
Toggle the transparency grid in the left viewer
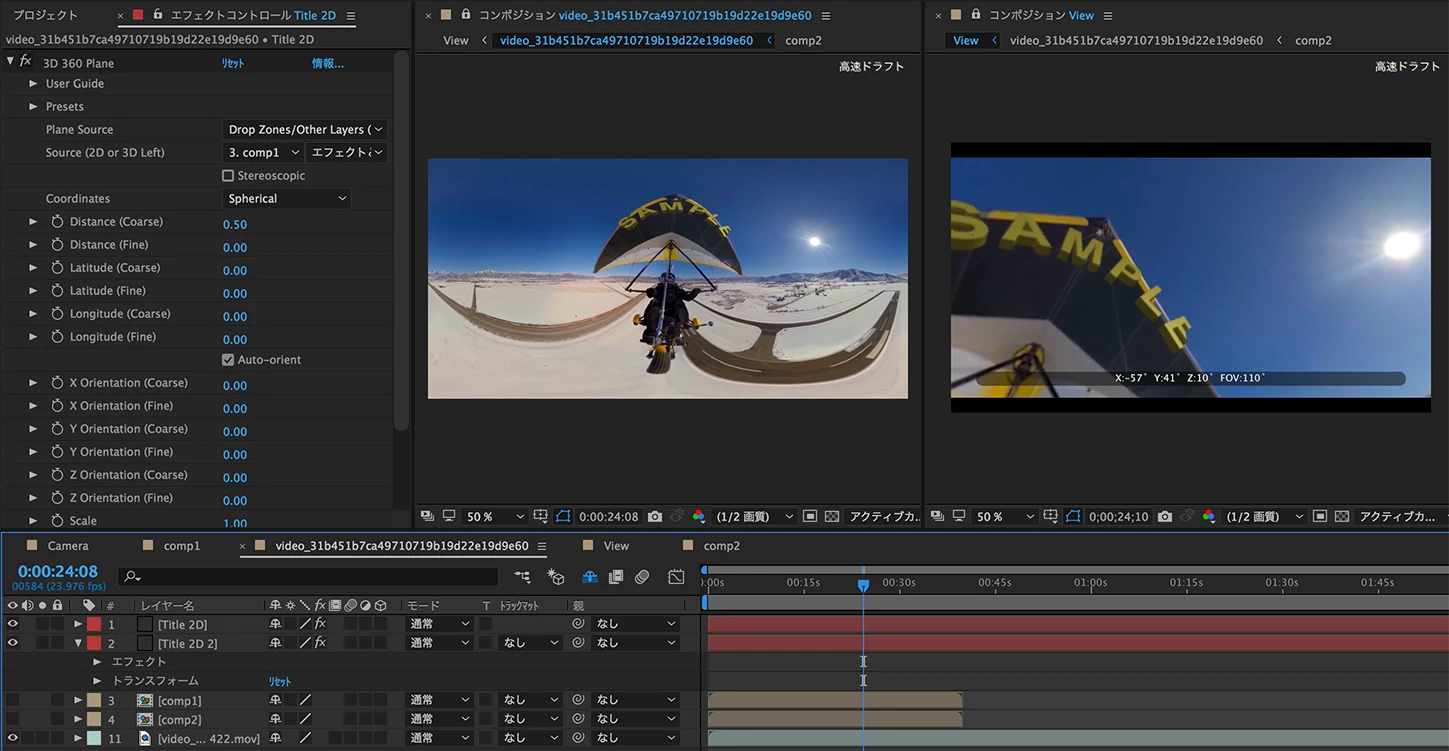coord(830,517)
